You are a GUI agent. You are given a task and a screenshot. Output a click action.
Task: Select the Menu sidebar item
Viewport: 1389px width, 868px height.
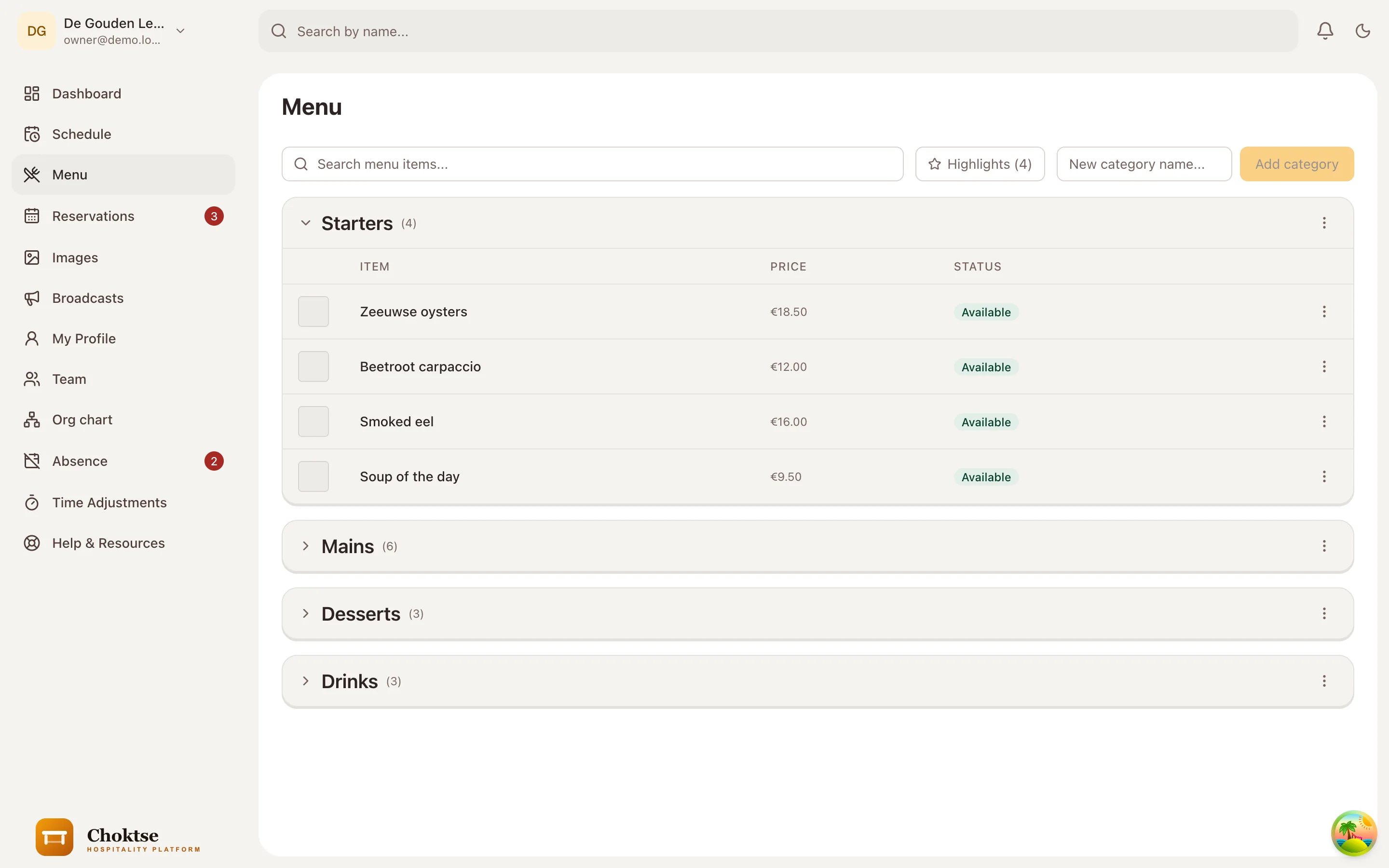click(123, 175)
